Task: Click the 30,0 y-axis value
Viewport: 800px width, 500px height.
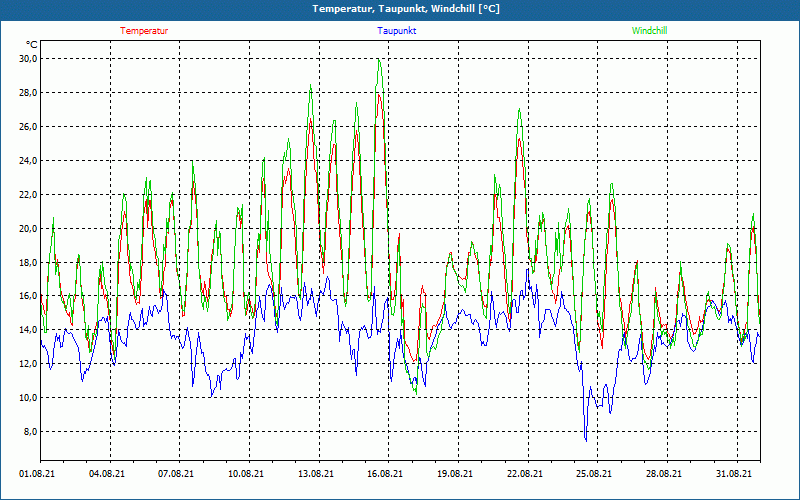Action: pyautogui.click(x=29, y=59)
